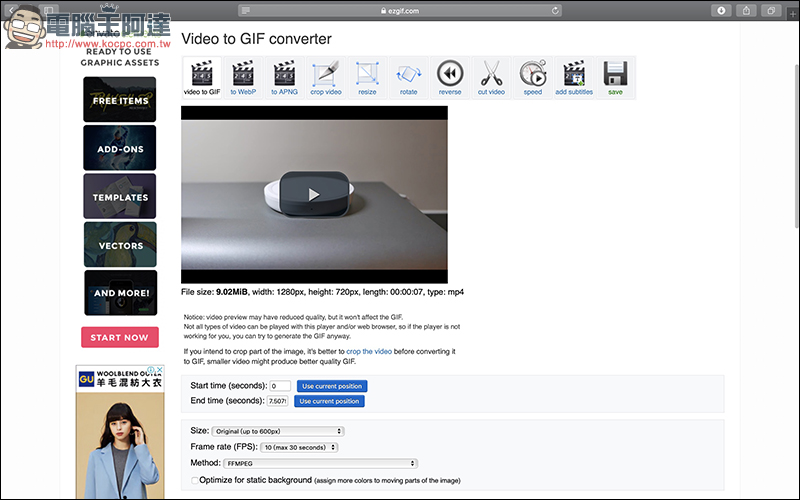Select the reverse video tool
The height and width of the screenshot is (500, 800).
click(449, 78)
